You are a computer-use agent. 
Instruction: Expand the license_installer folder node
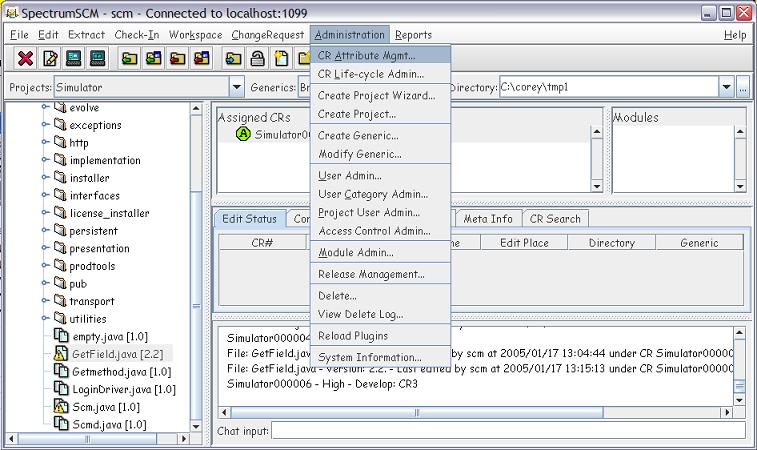(45, 212)
